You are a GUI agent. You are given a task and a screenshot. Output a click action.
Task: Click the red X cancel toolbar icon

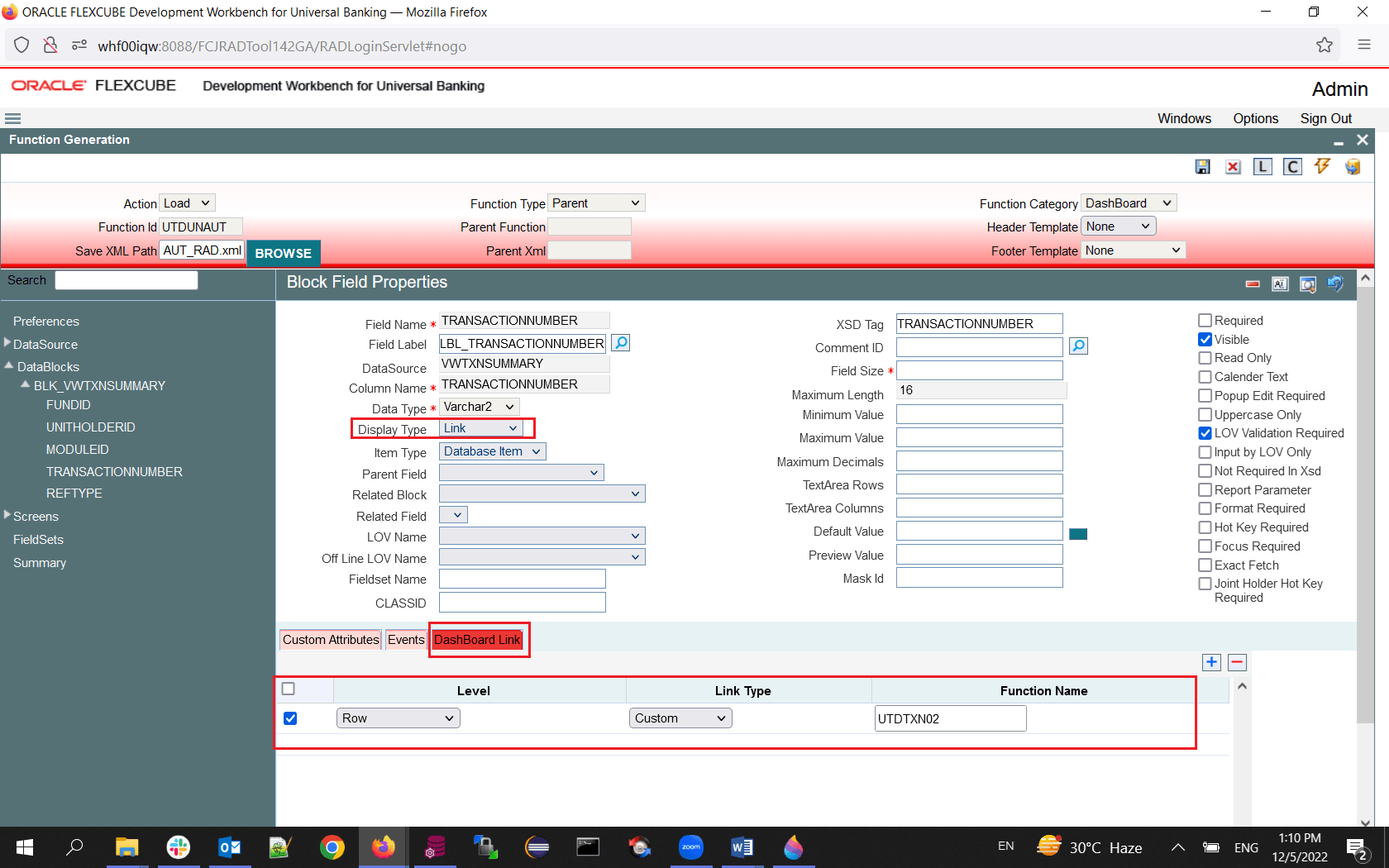[x=1233, y=167]
